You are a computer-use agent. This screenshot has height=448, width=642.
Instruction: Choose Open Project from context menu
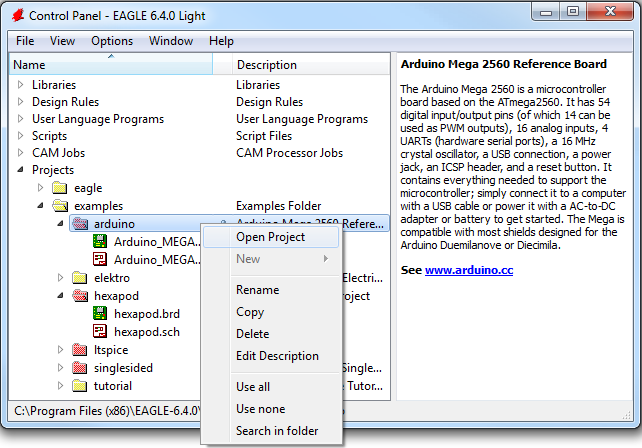[x=270, y=237]
